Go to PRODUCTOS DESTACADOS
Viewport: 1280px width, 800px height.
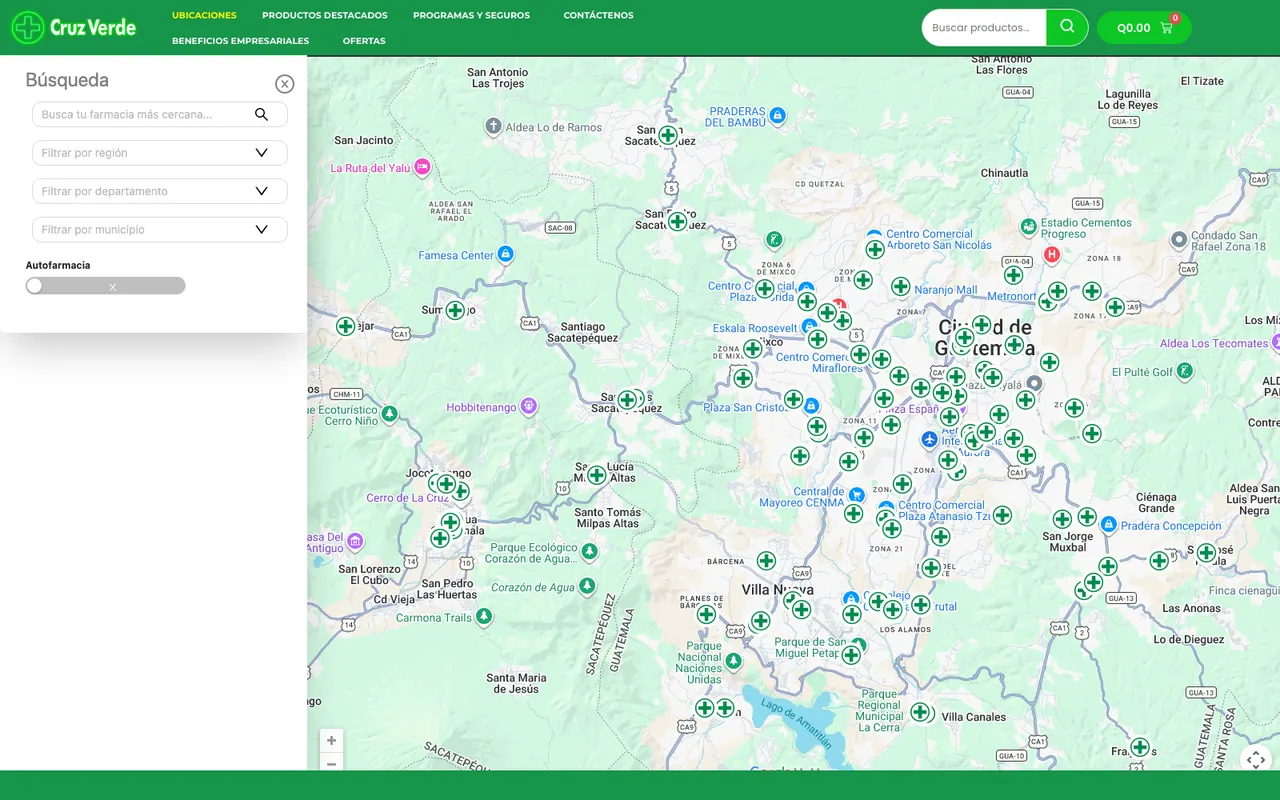tap(325, 15)
